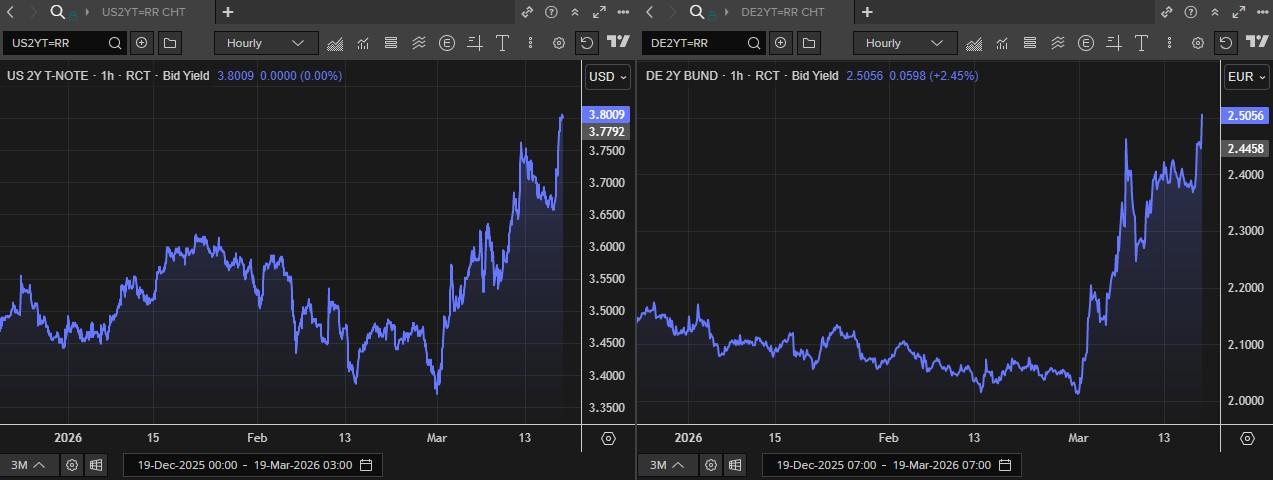Image resolution: width=1273 pixels, height=480 pixels.
Task: Toggle the crosshair drawing tool on DE2YT chart
Action: point(1113,43)
